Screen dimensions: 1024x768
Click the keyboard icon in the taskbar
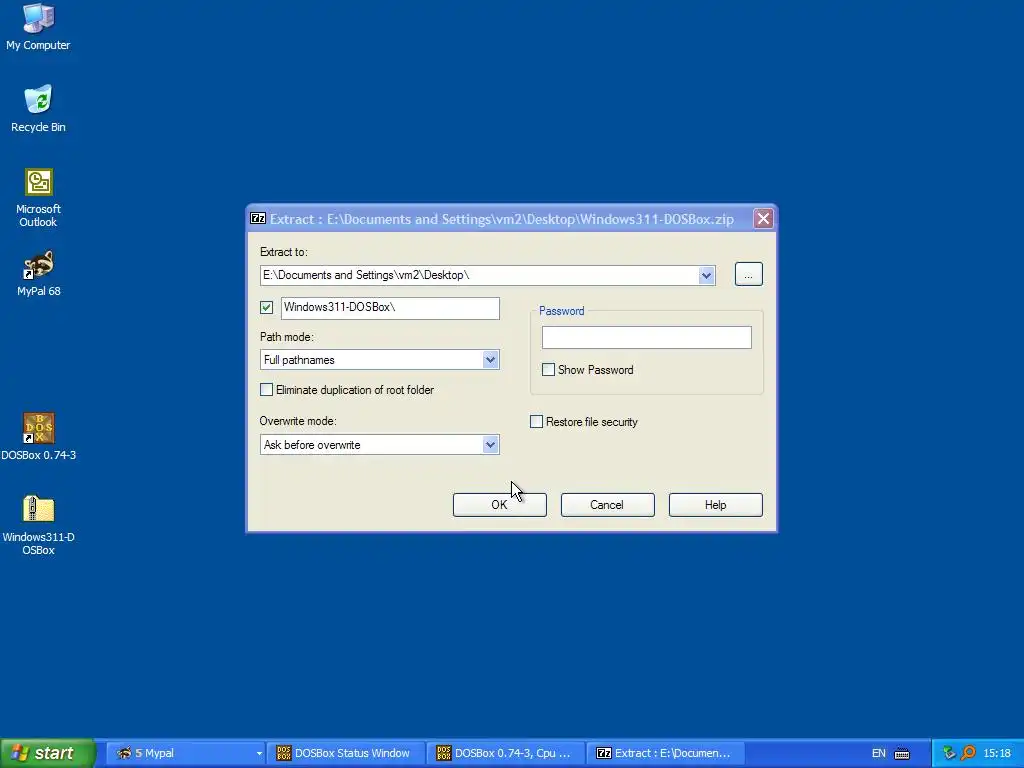[x=902, y=754]
